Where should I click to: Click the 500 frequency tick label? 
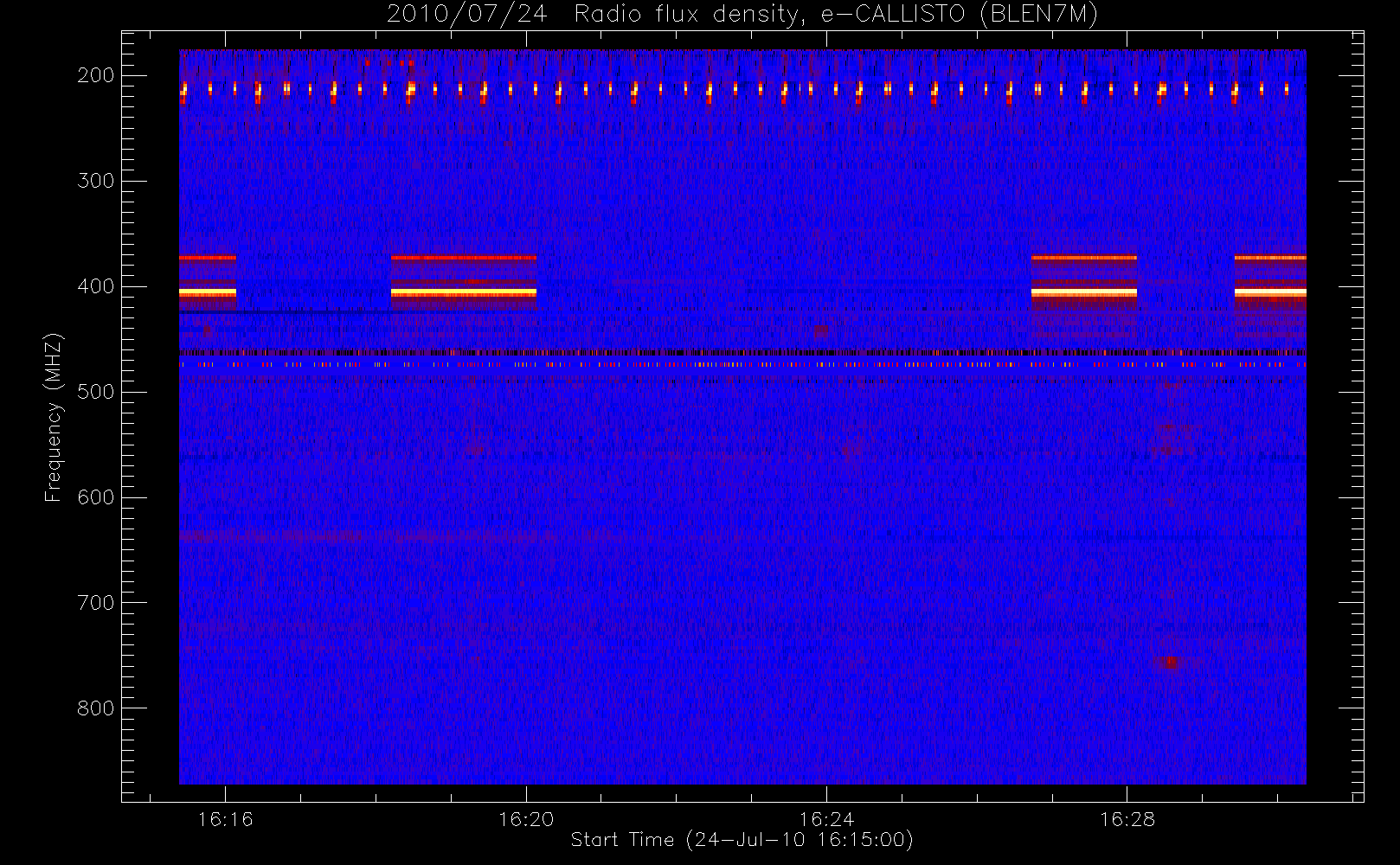click(96, 392)
